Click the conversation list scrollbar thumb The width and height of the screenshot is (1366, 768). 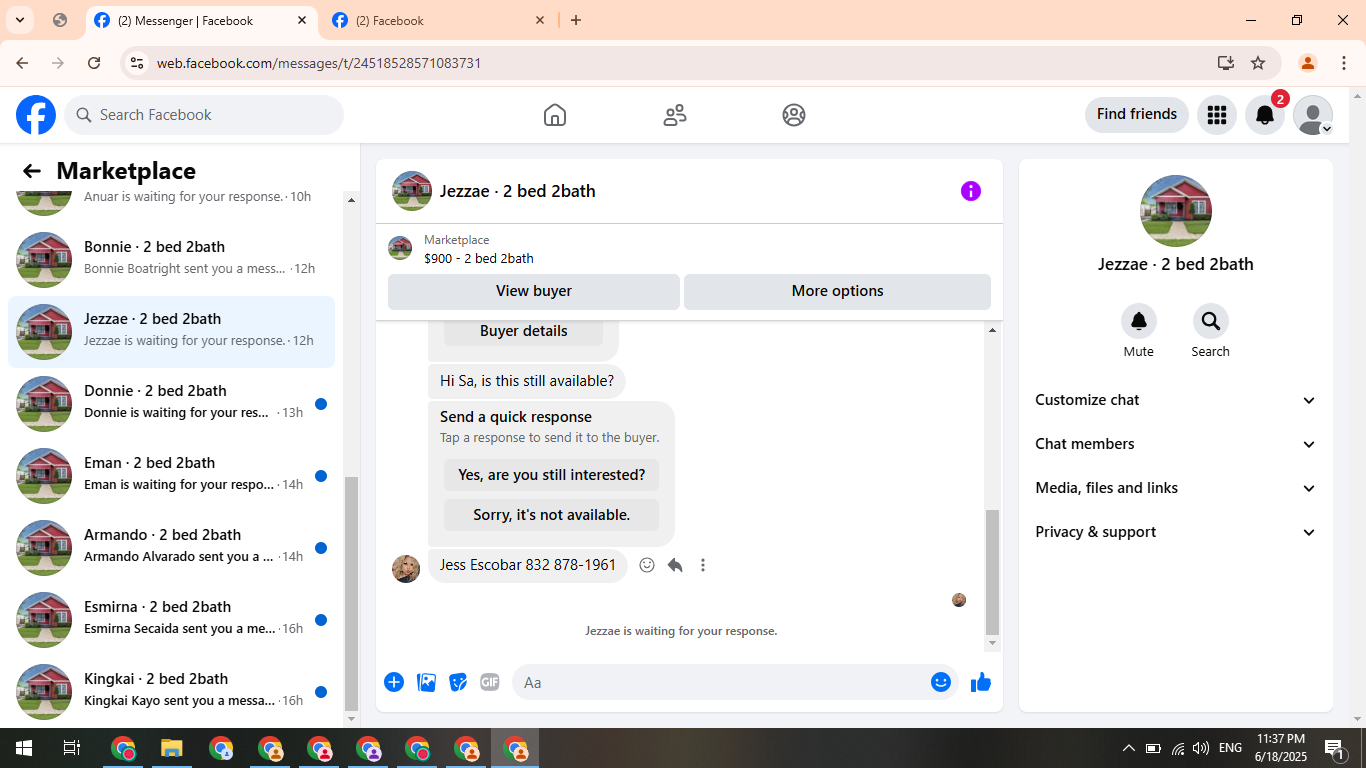pyautogui.click(x=350, y=593)
